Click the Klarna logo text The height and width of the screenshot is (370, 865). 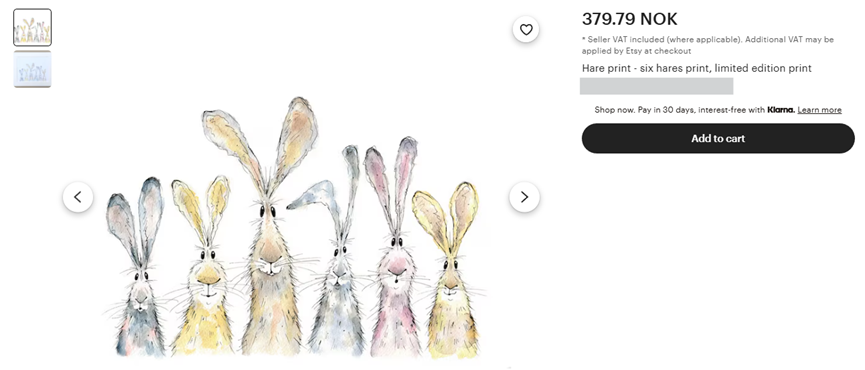coord(781,110)
